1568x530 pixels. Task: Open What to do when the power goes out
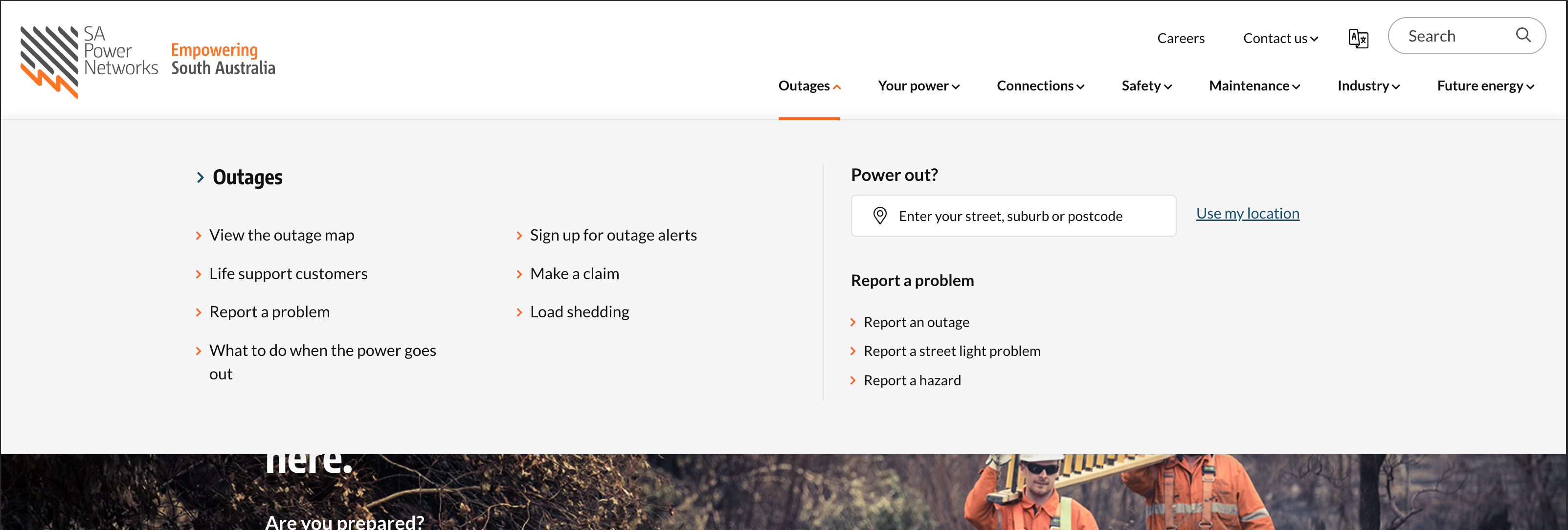coord(323,361)
